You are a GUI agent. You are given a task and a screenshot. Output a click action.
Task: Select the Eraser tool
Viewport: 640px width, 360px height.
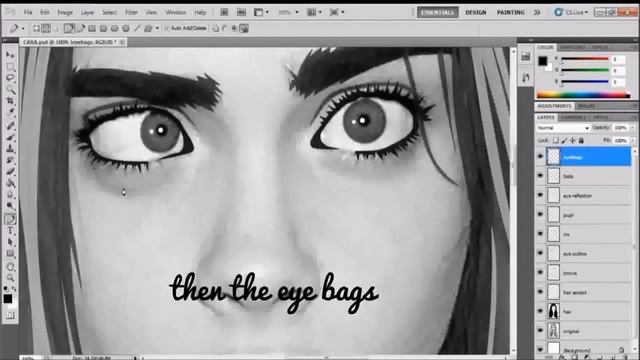pyautogui.click(x=10, y=171)
